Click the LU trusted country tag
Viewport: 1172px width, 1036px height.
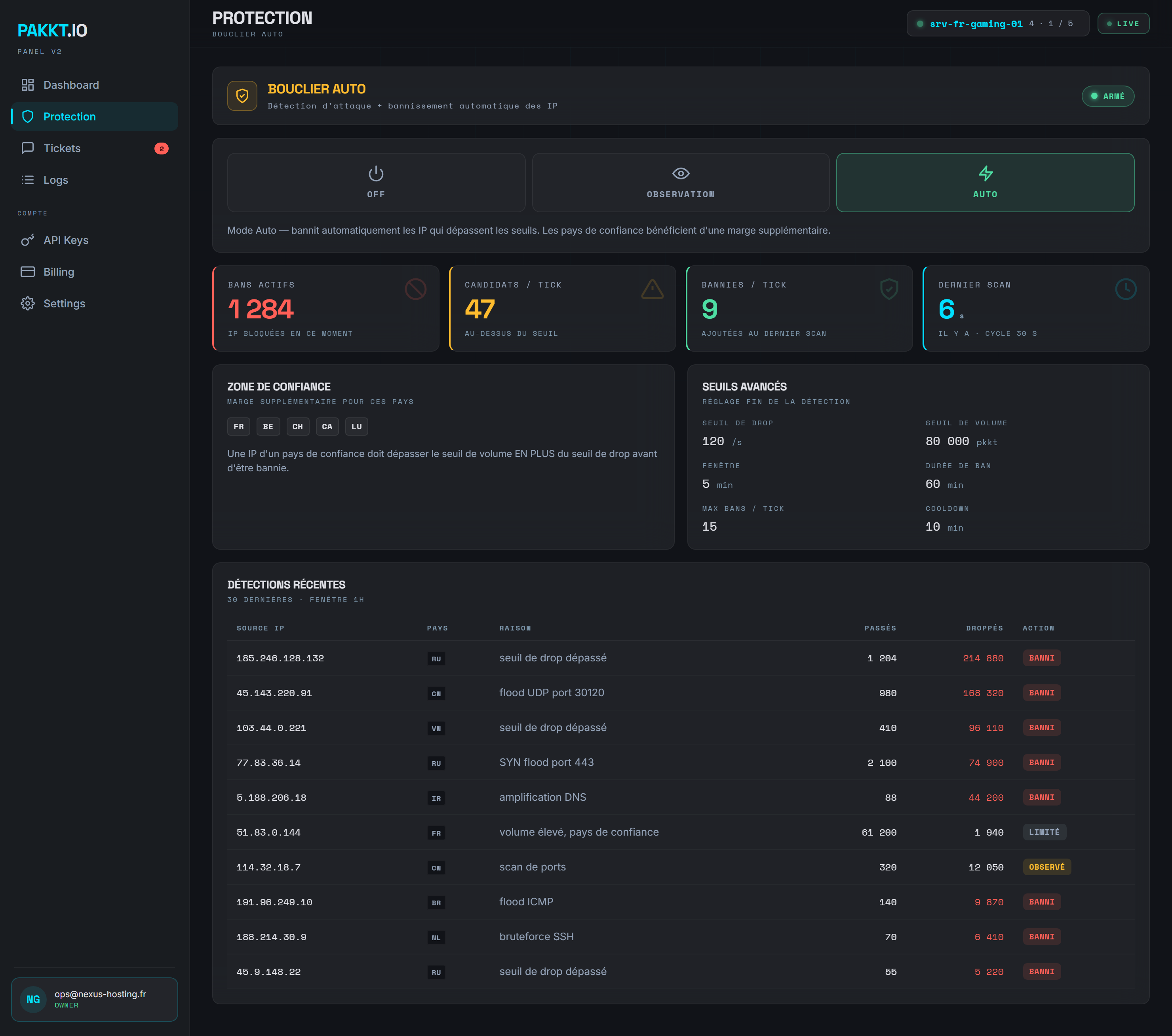tap(357, 426)
